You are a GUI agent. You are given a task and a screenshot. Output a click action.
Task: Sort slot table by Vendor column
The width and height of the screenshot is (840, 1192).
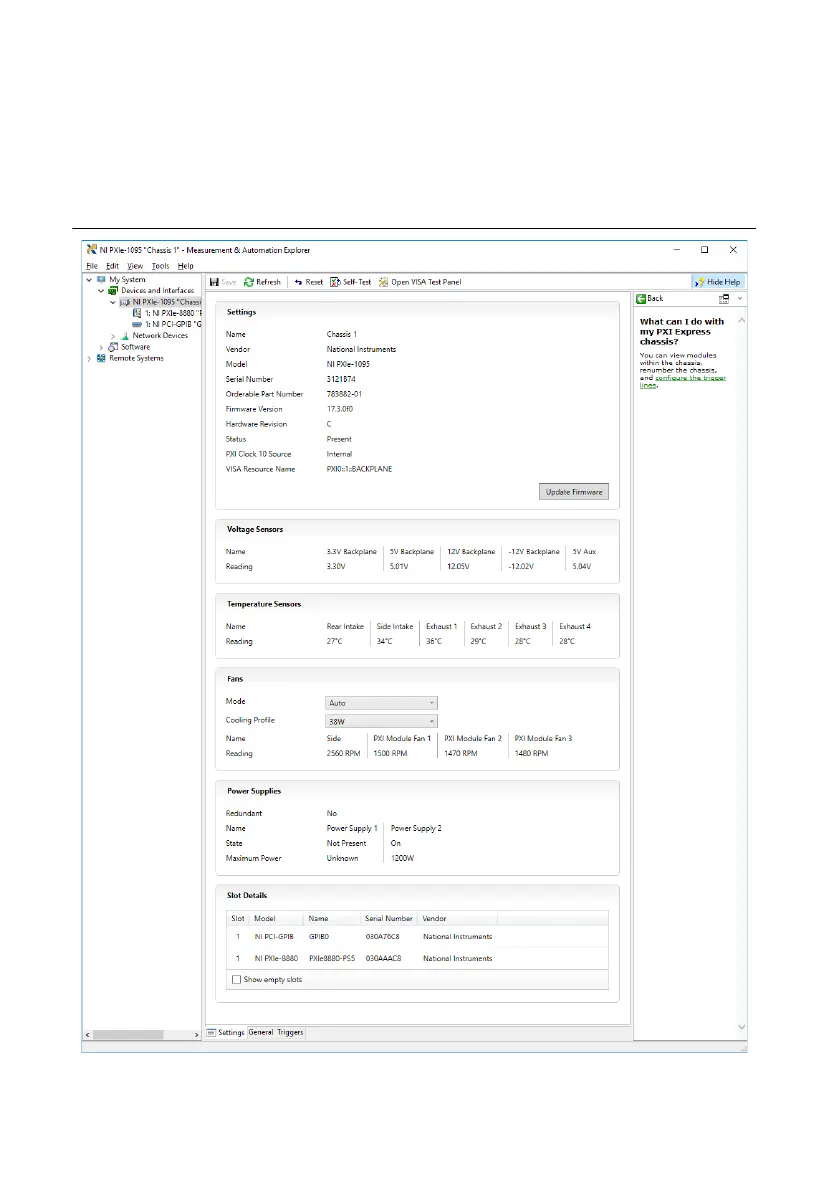coord(456,918)
